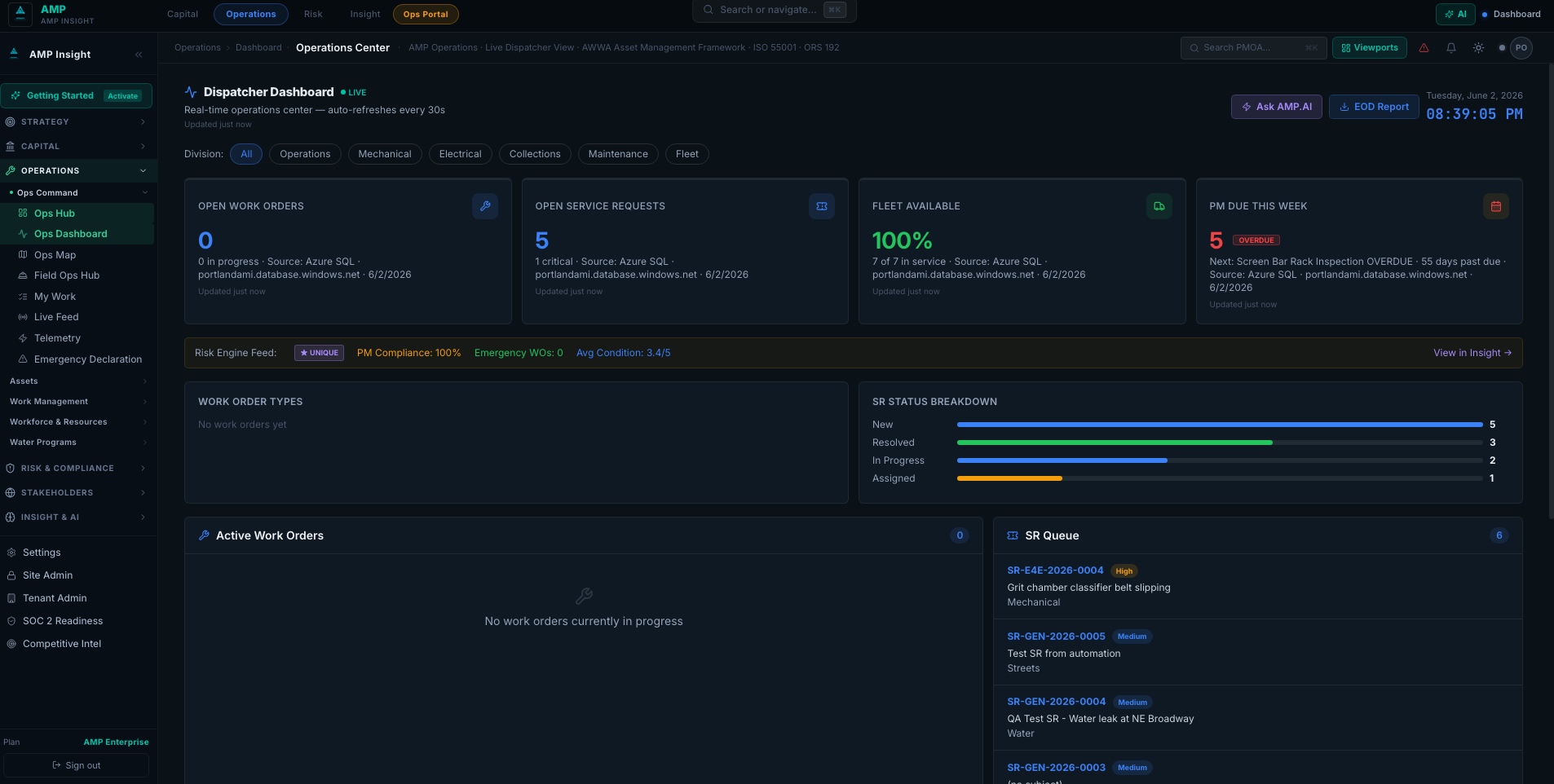This screenshot has height=784, width=1554.
Task: Open Ops Hub in the sidebar
Action: 78,214
